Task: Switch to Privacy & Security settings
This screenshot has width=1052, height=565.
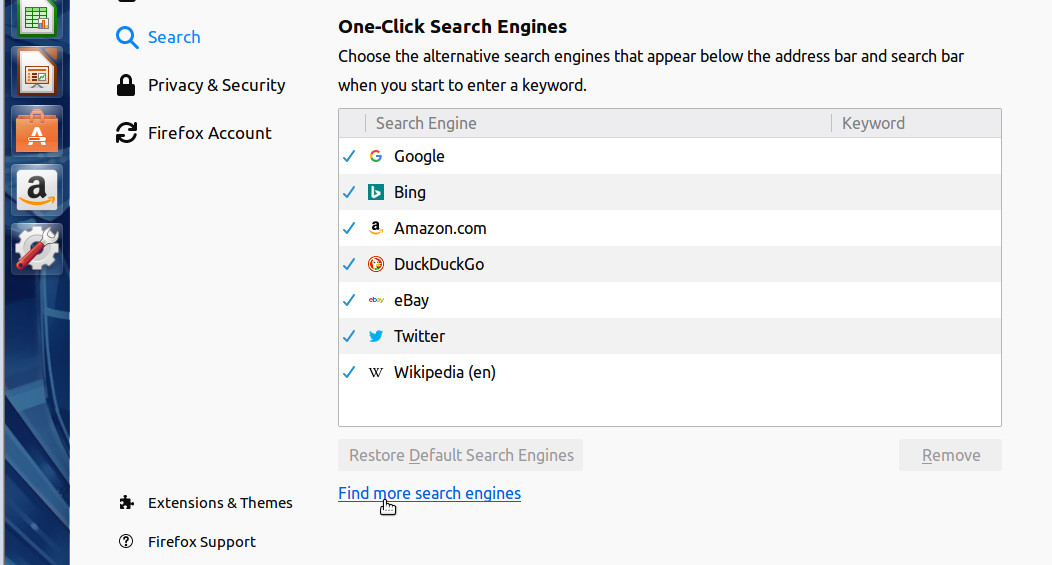Action: coord(216,85)
